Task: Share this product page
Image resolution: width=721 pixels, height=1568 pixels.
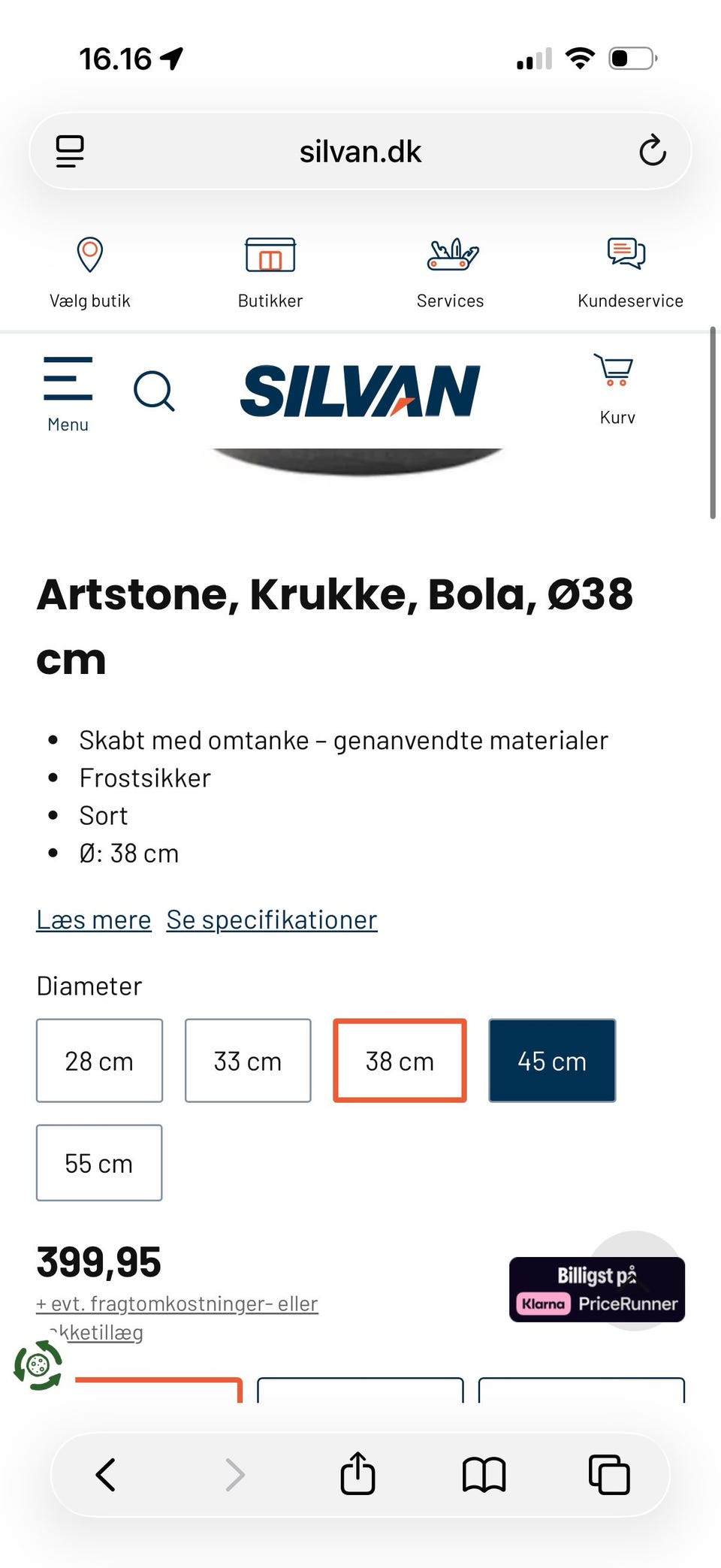Action: [x=358, y=1474]
